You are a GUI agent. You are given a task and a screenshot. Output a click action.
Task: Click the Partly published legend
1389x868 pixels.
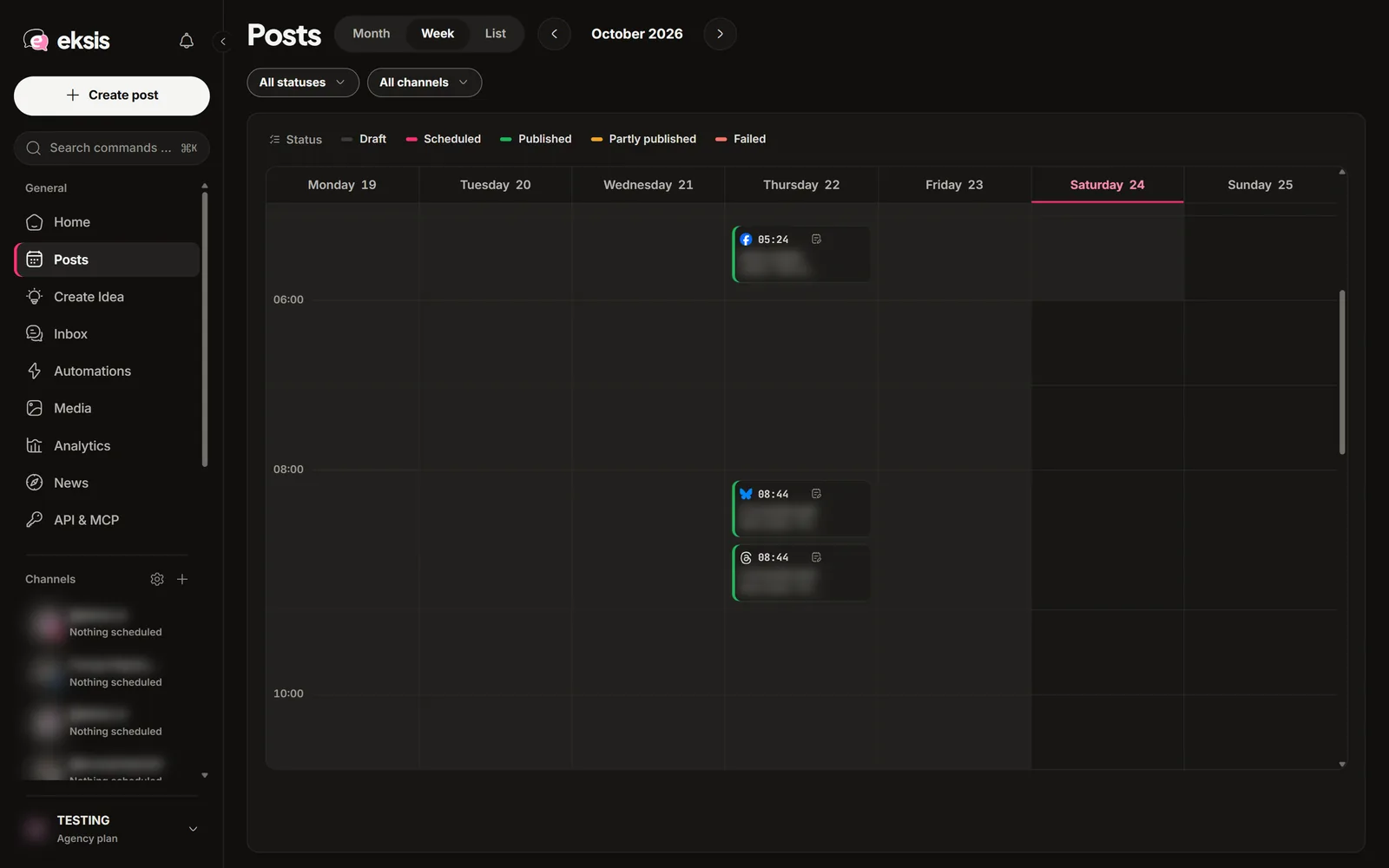coord(644,139)
